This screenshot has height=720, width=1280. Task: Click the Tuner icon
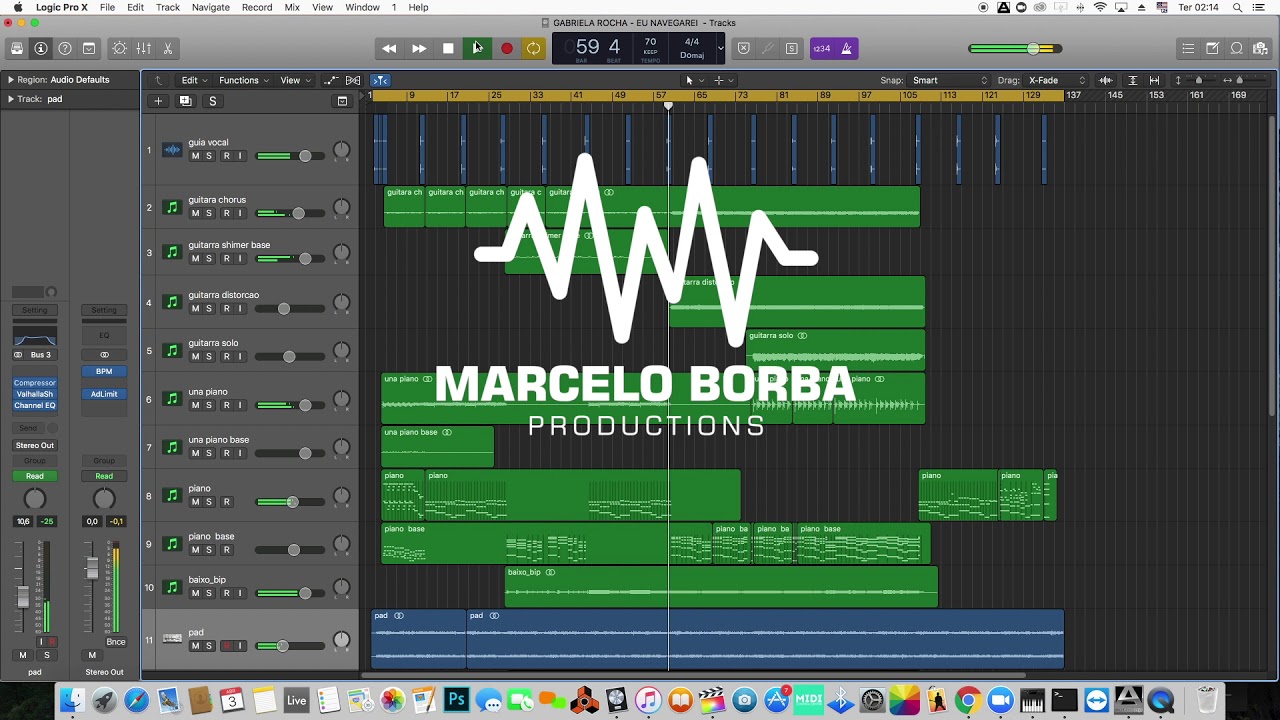tap(767, 48)
